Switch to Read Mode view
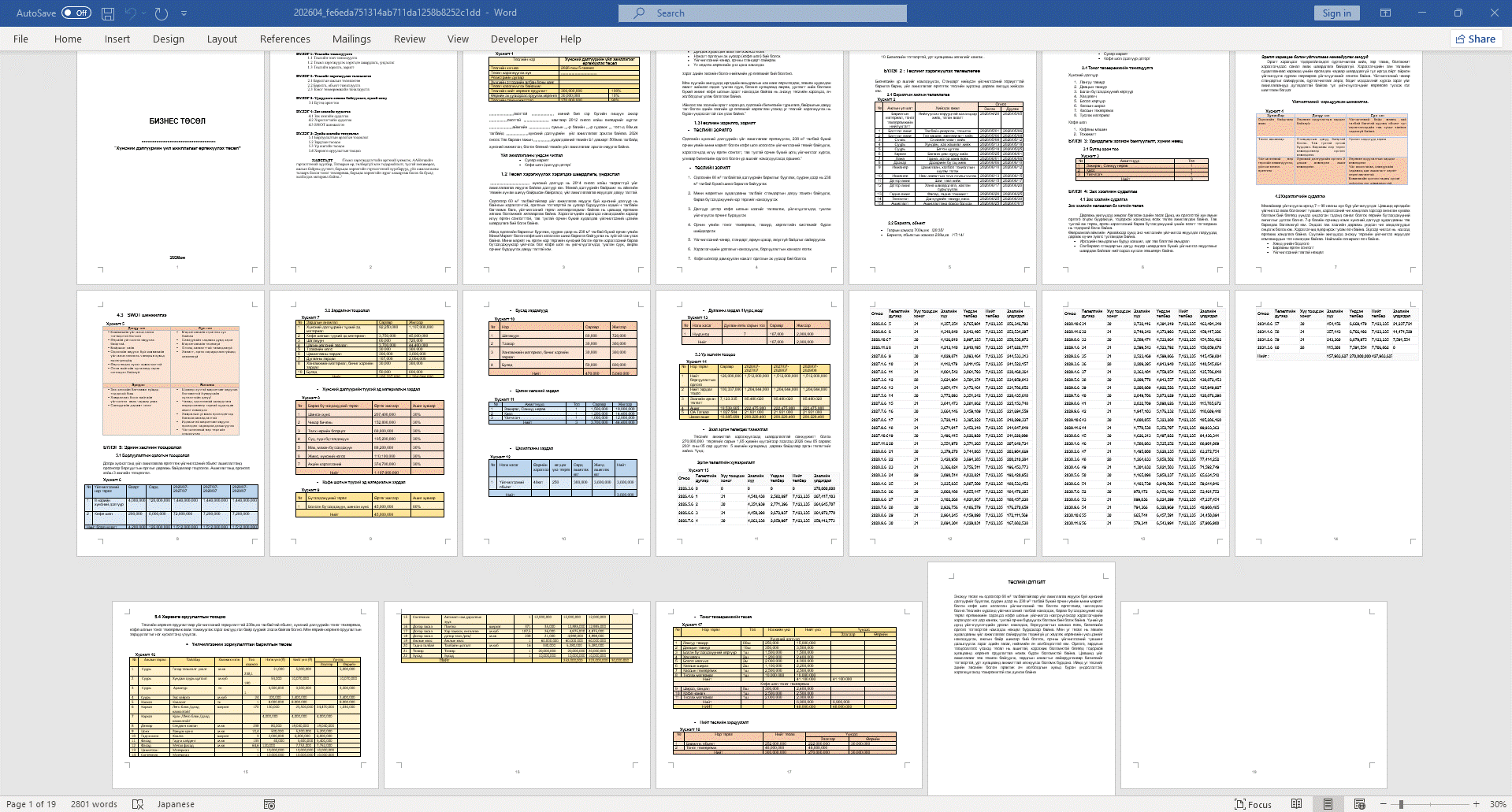Image resolution: width=1512 pixels, height=812 pixels. pyautogui.click(x=1296, y=804)
